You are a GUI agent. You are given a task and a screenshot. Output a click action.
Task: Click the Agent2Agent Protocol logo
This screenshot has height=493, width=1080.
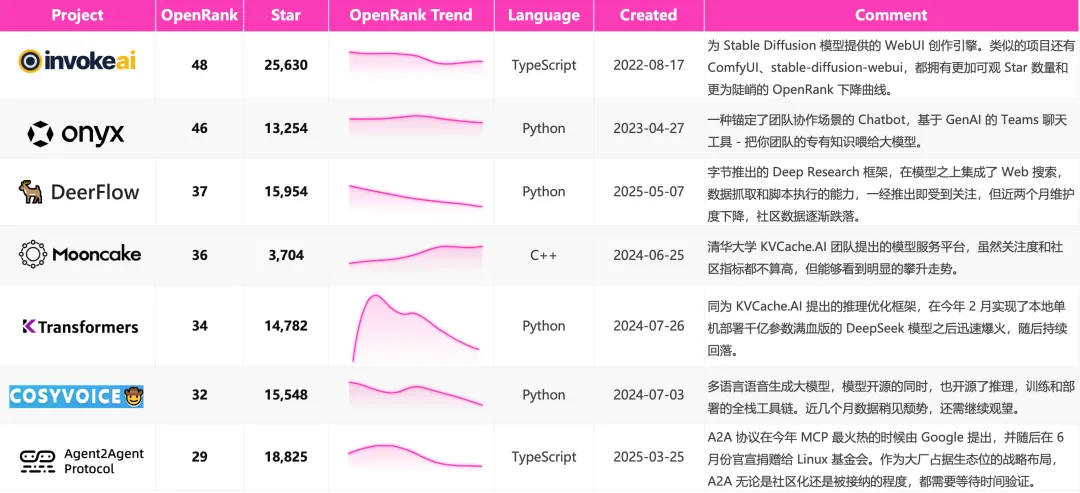click(82, 461)
